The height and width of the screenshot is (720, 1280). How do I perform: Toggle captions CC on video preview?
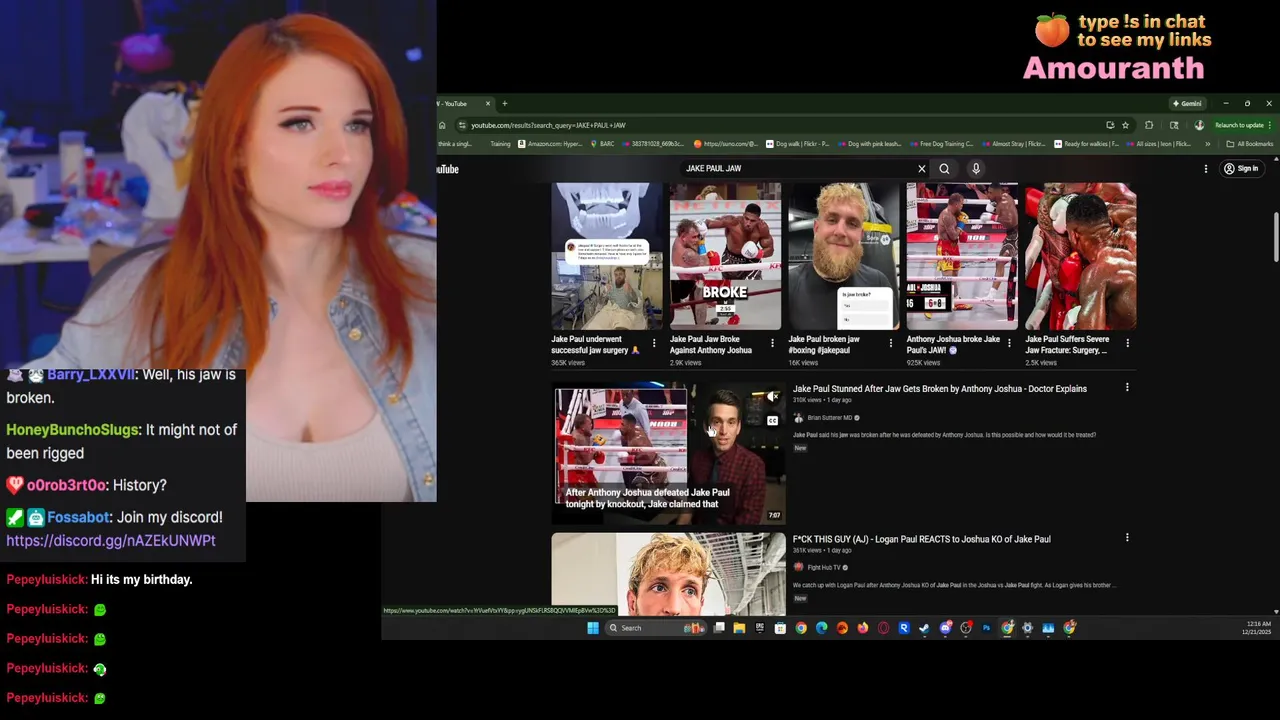pos(772,420)
